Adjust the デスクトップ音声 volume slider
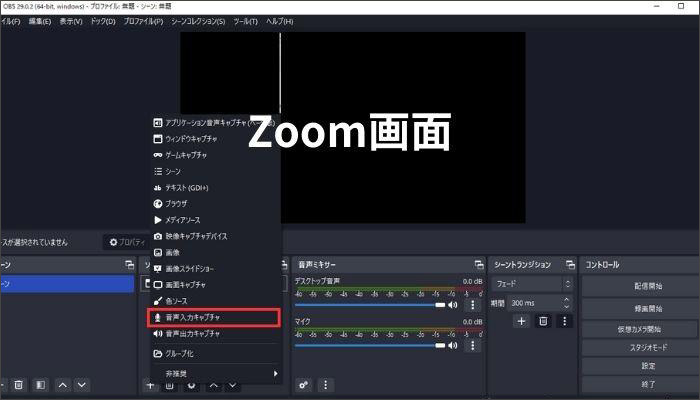This screenshot has width=700, height=400. click(x=370, y=305)
